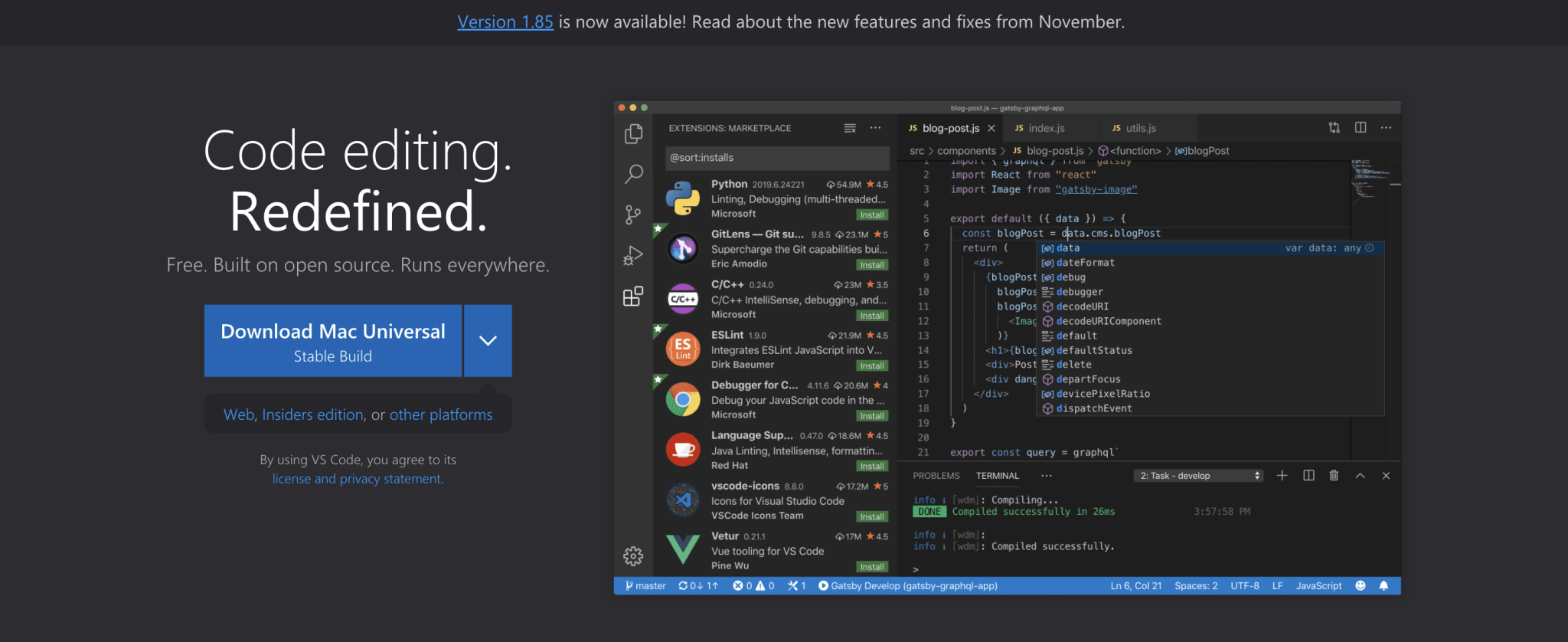The height and width of the screenshot is (642, 1568).
Task: Click 'UTF-8' encoding in status bar
Action: (x=1245, y=586)
